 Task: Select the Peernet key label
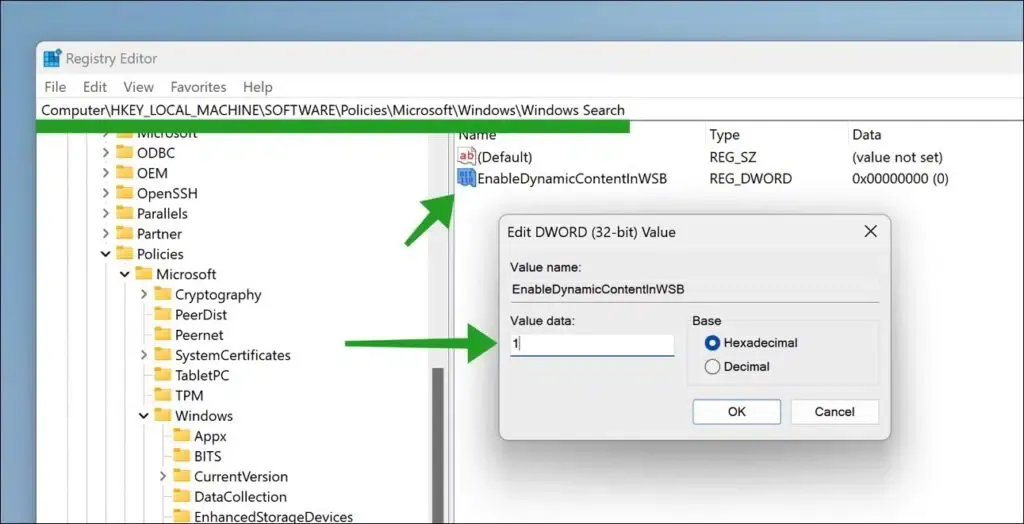pyautogui.click(x=199, y=335)
